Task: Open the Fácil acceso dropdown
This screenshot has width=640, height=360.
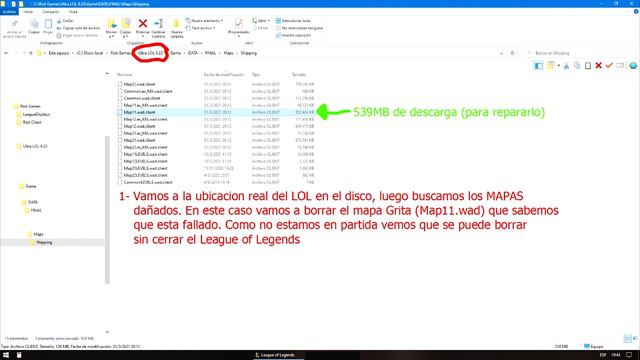Action: coord(200,28)
